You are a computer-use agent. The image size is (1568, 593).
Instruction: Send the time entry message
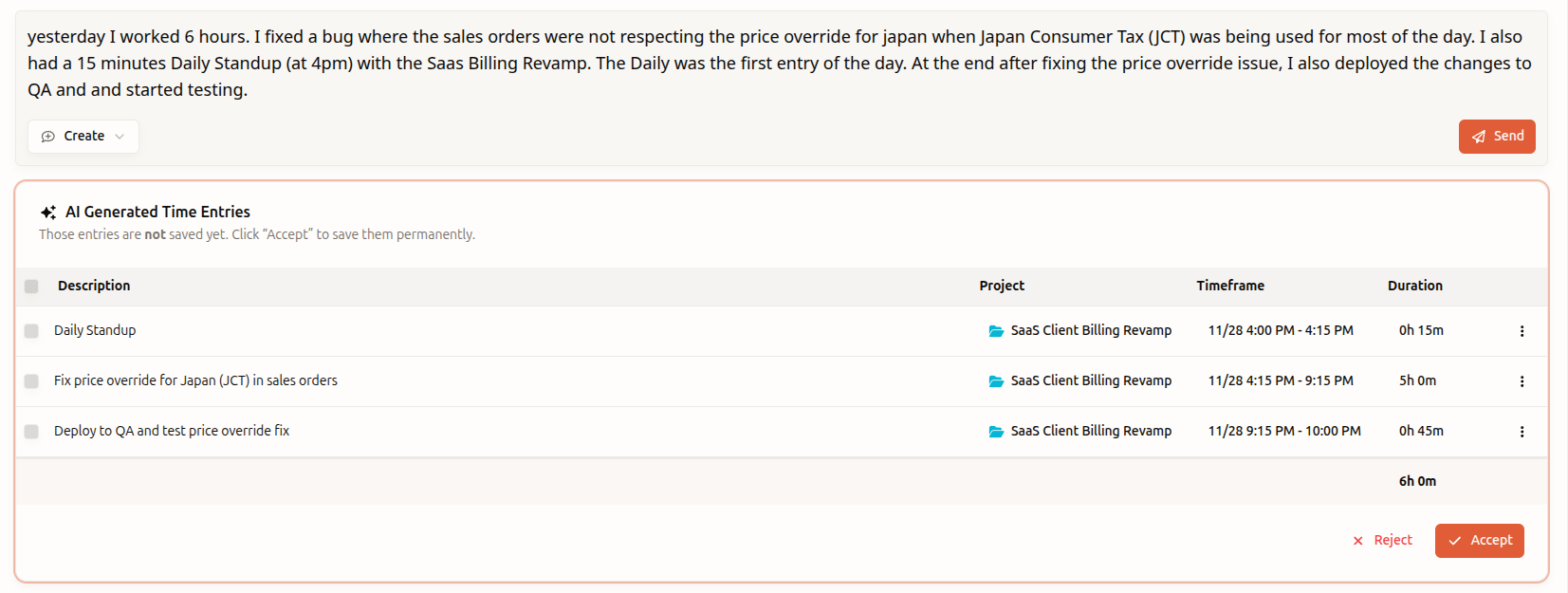click(1496, 137)
